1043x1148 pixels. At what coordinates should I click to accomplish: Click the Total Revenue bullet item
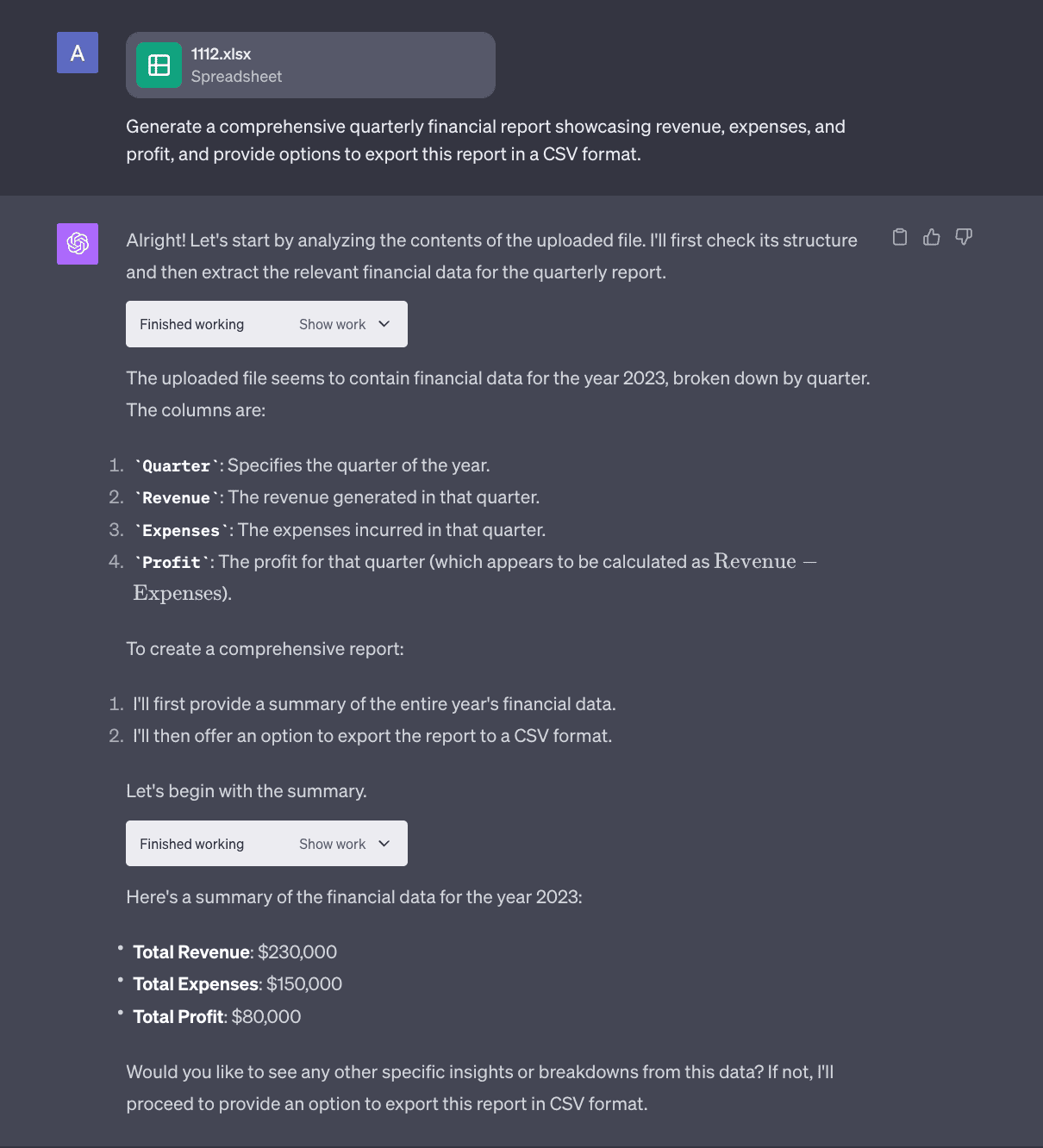point(234,952)
